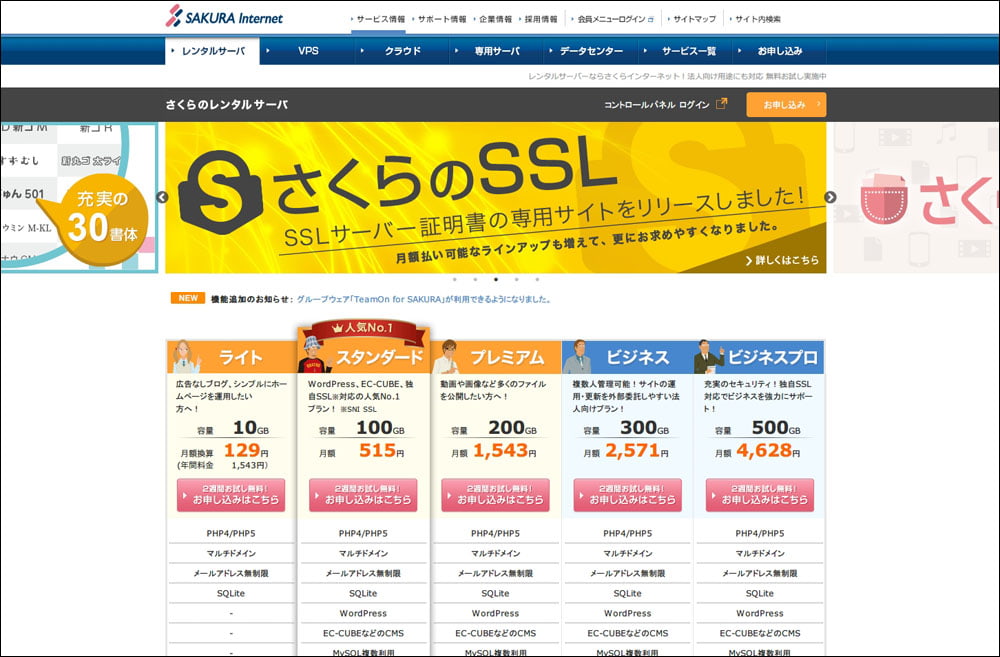Click the プレミアム plan character illustration
1000x657 pixels.
point(447,357)
